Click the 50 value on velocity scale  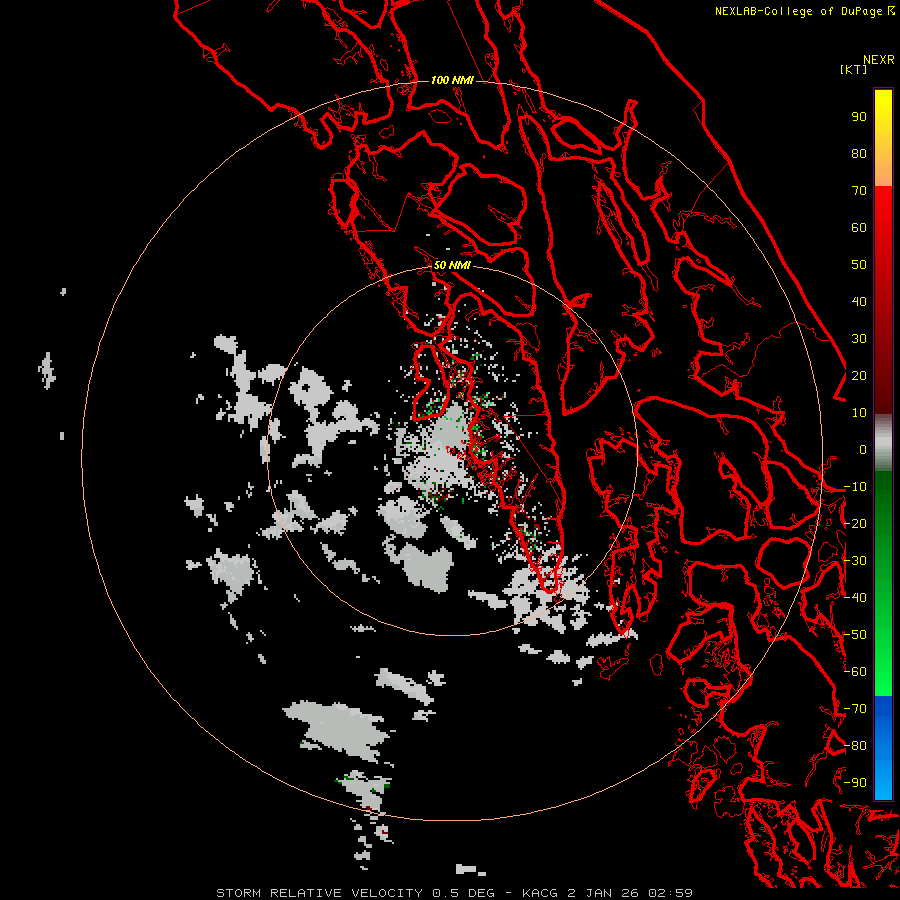859,265
